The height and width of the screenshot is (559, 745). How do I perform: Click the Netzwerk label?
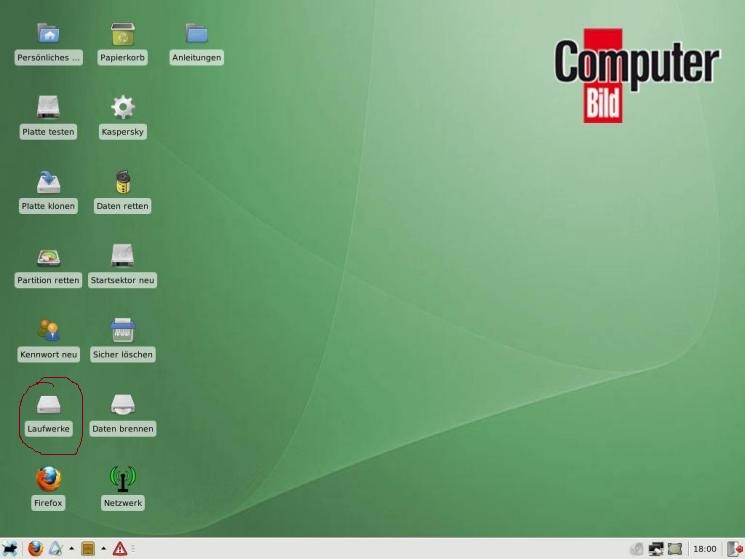(123, 502)
